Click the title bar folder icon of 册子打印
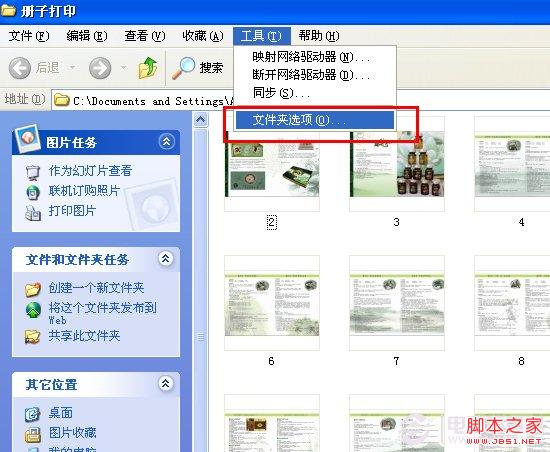Image resolution: width=550 pixels, height=452 pixels. click(8, 11)
